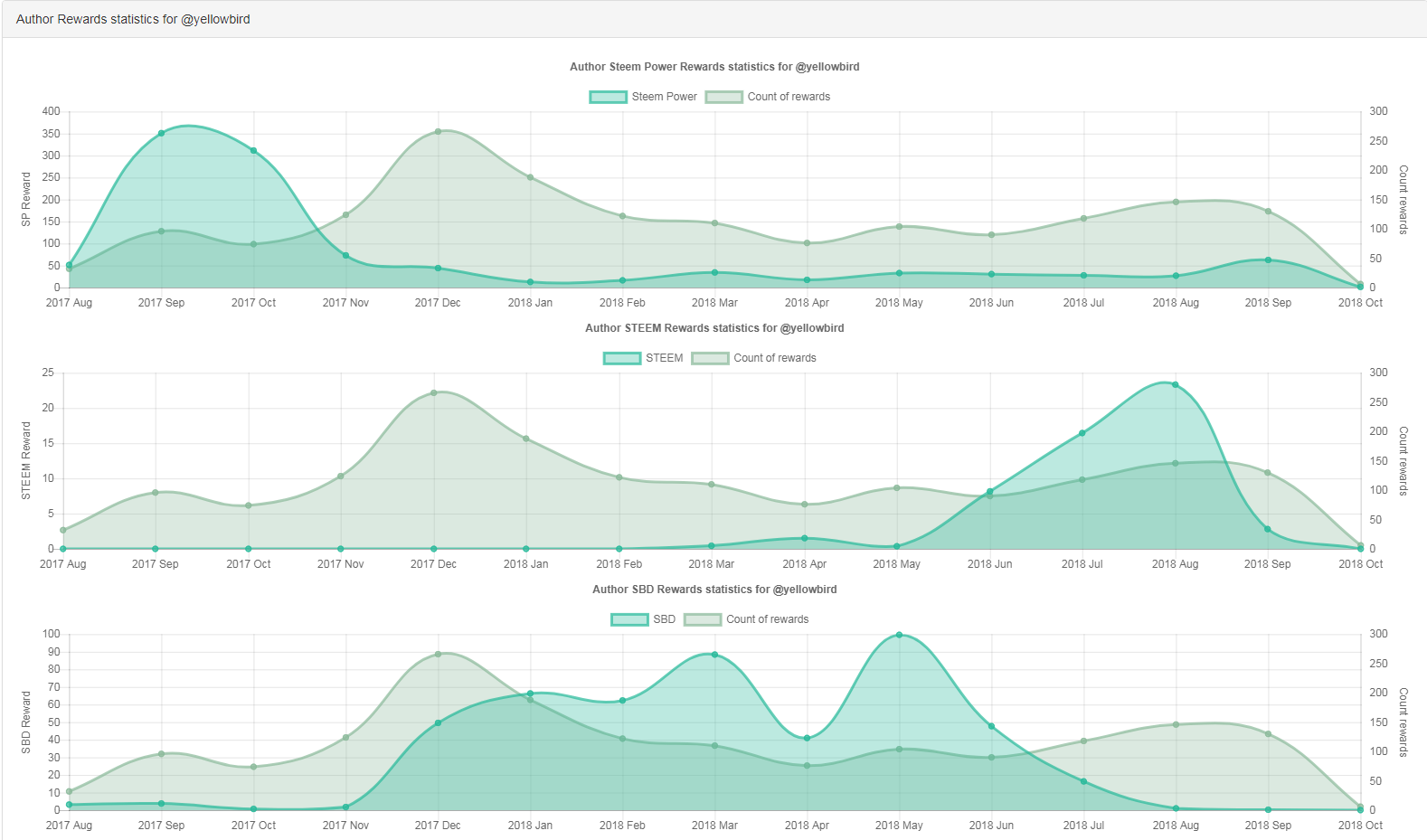The image size is (1427, 840).
Task: Click count of rewards point at 2018 Jan in first chart
Action: point(530,177)
